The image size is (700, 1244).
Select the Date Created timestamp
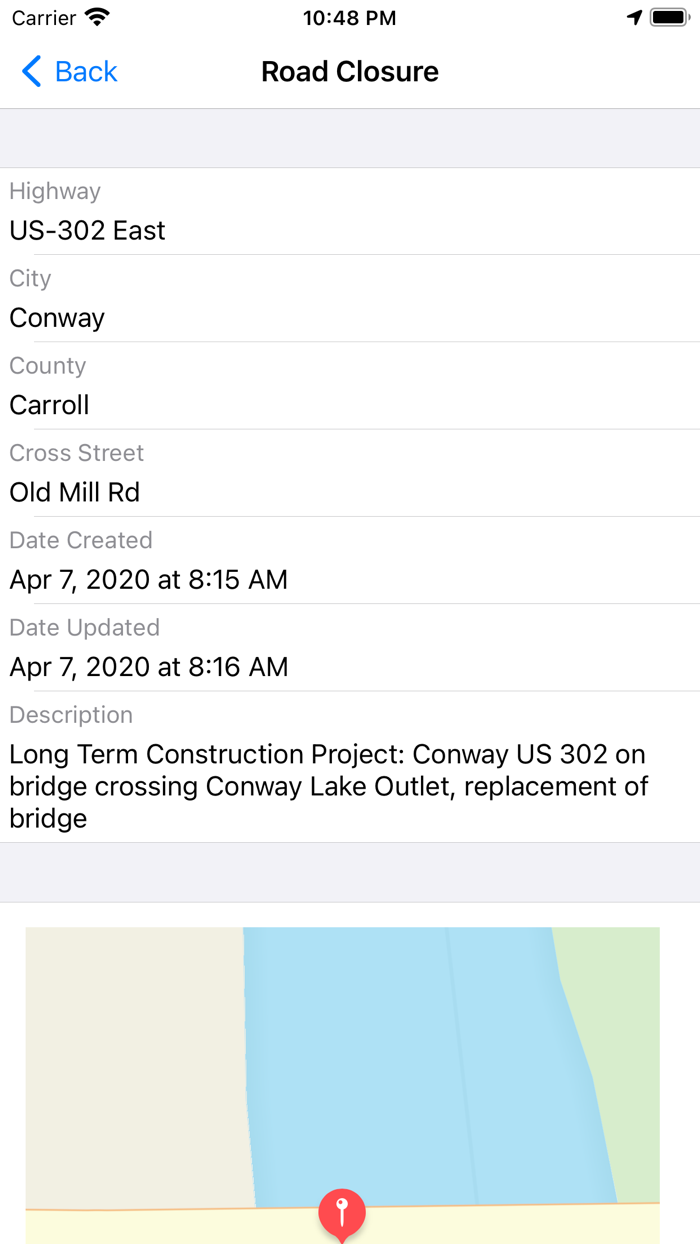(x=148, y=580)
